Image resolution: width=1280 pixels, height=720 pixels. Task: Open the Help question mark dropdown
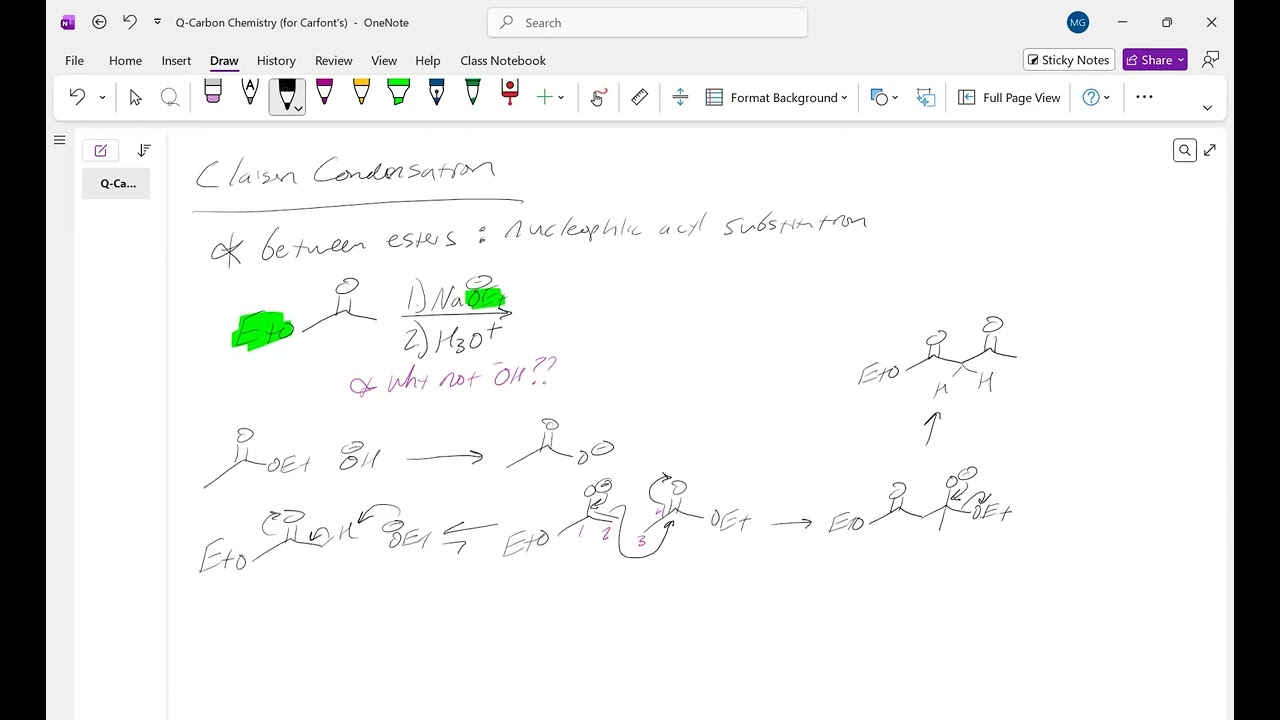[x=1096, y=97]
